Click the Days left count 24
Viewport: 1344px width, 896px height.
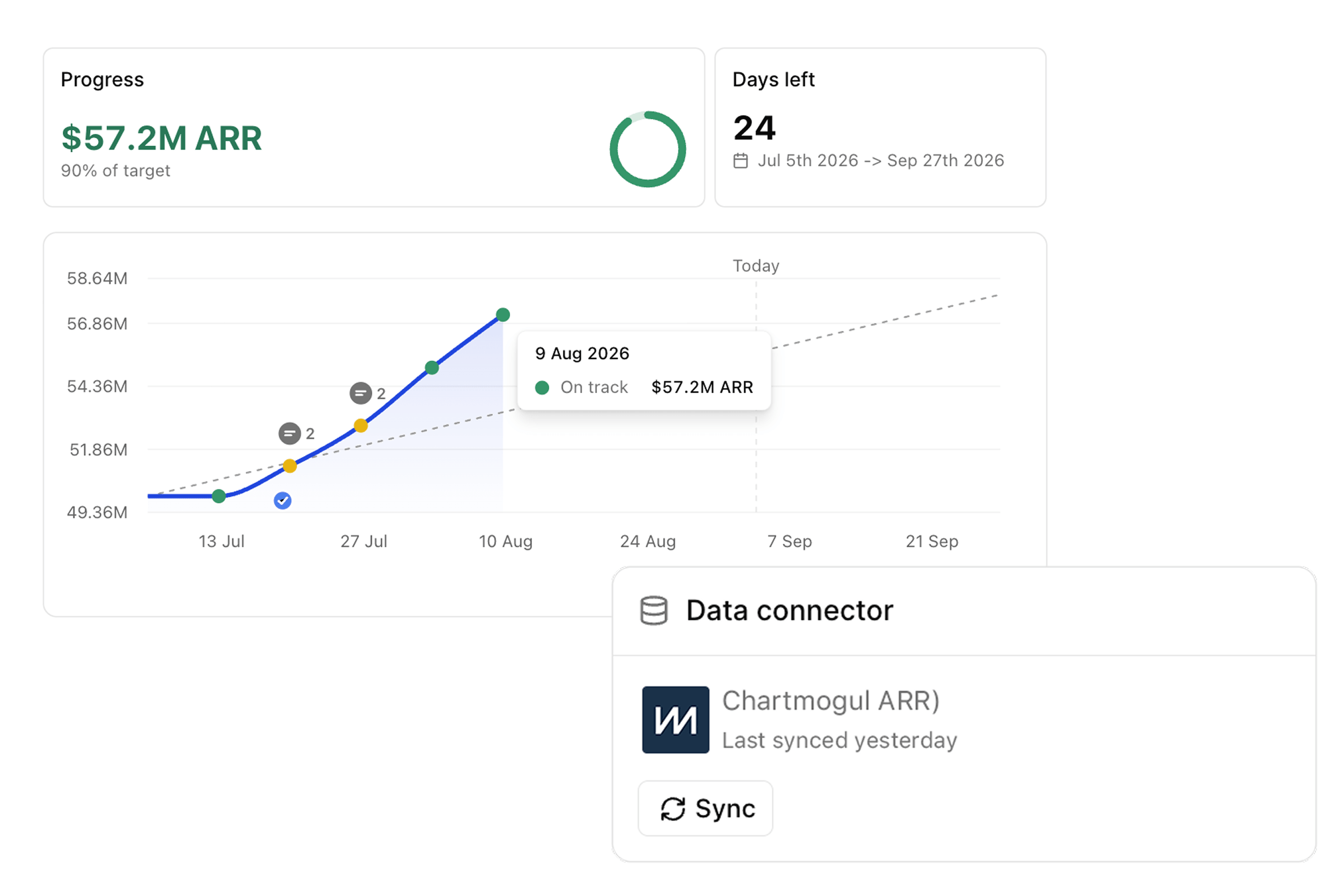click(754, 128)
